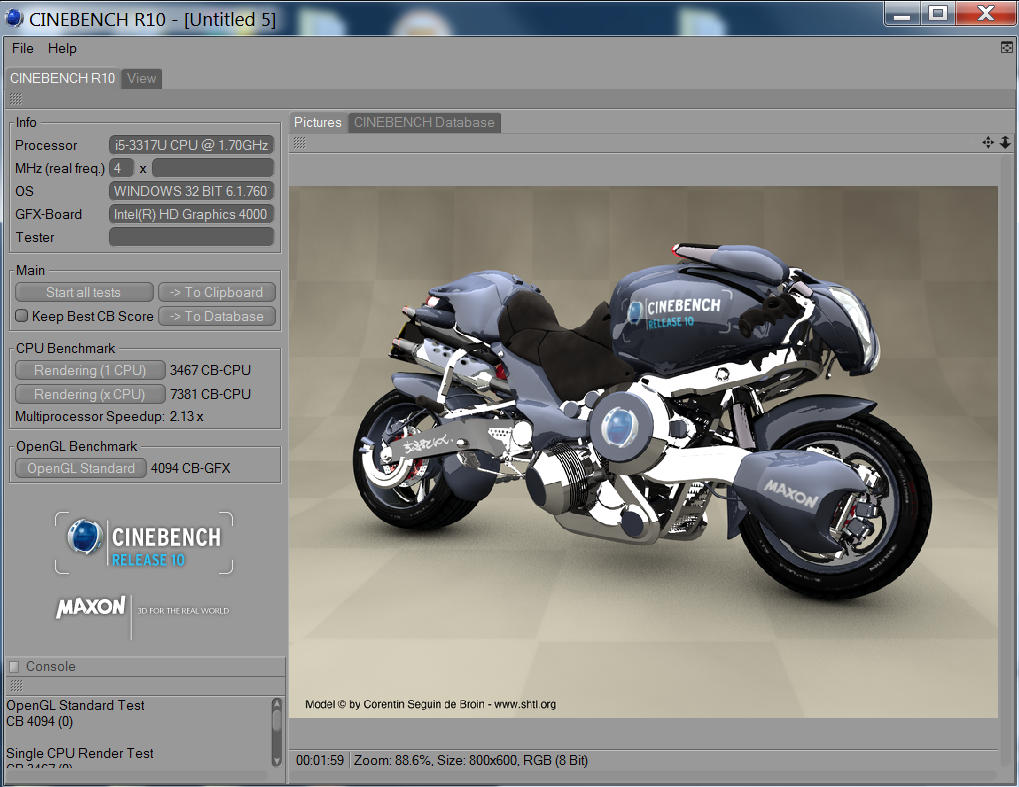Open the Help menu
The image size is (1019, 787).
[x=62, y=48]
